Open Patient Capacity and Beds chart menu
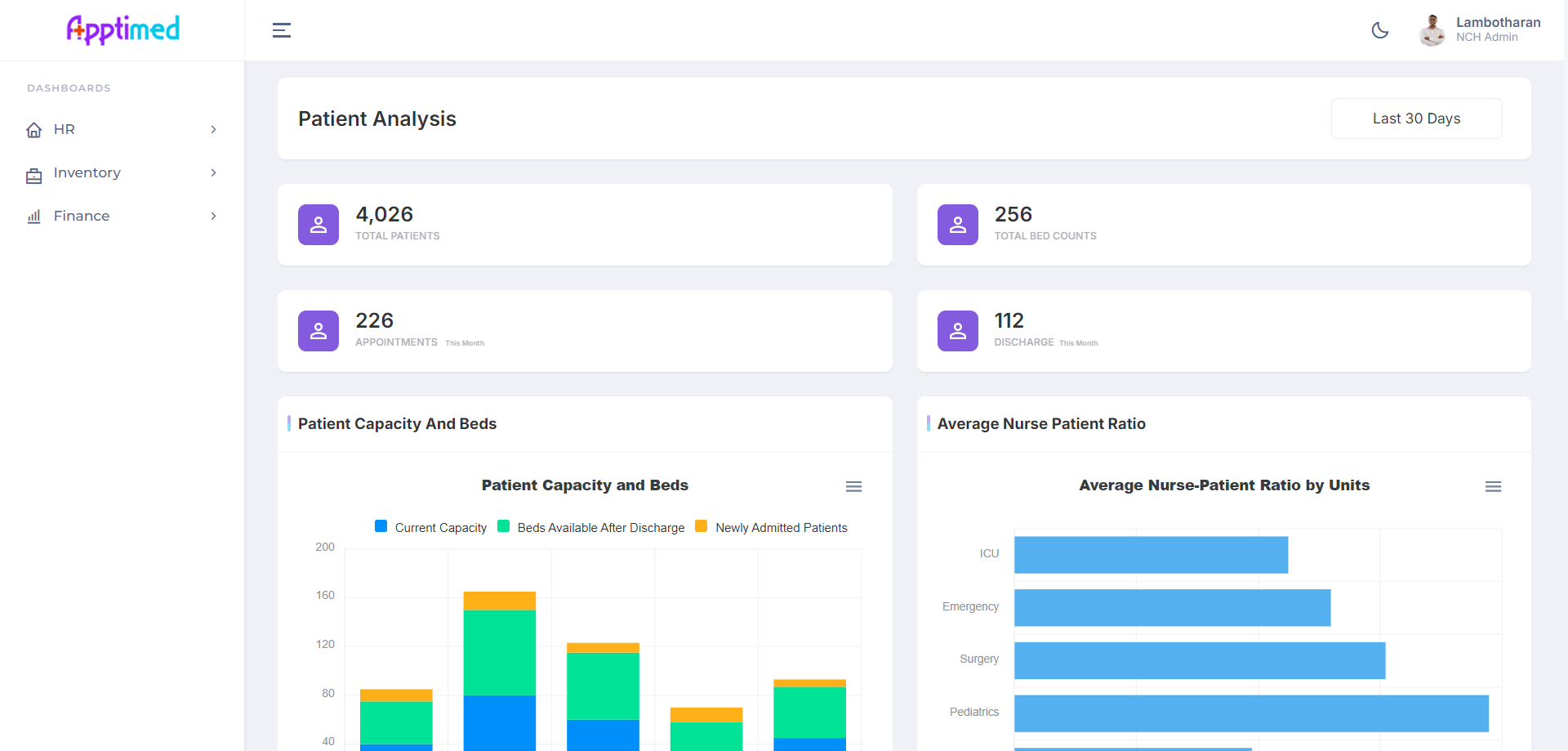The width and height of the screenshot is (1568, 751). pyautogui.click(x=853, y=486)
